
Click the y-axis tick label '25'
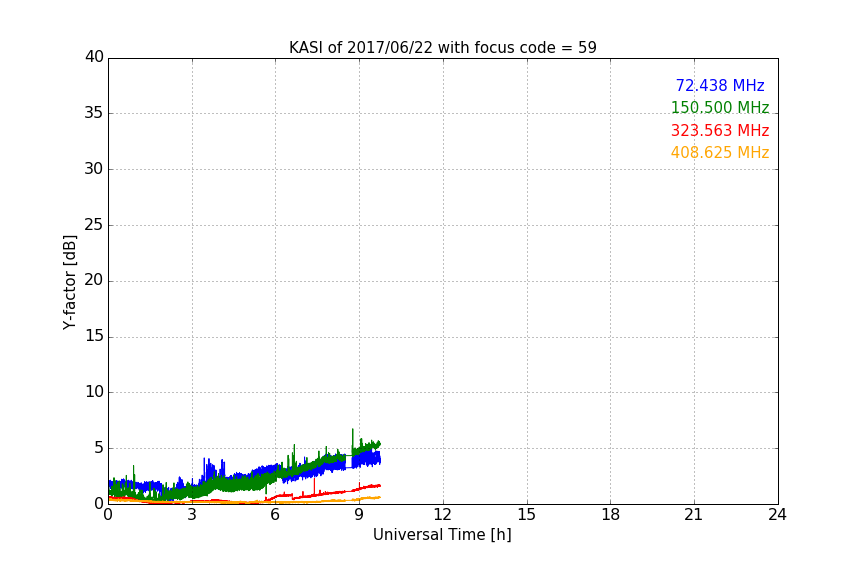click(94, 224)
